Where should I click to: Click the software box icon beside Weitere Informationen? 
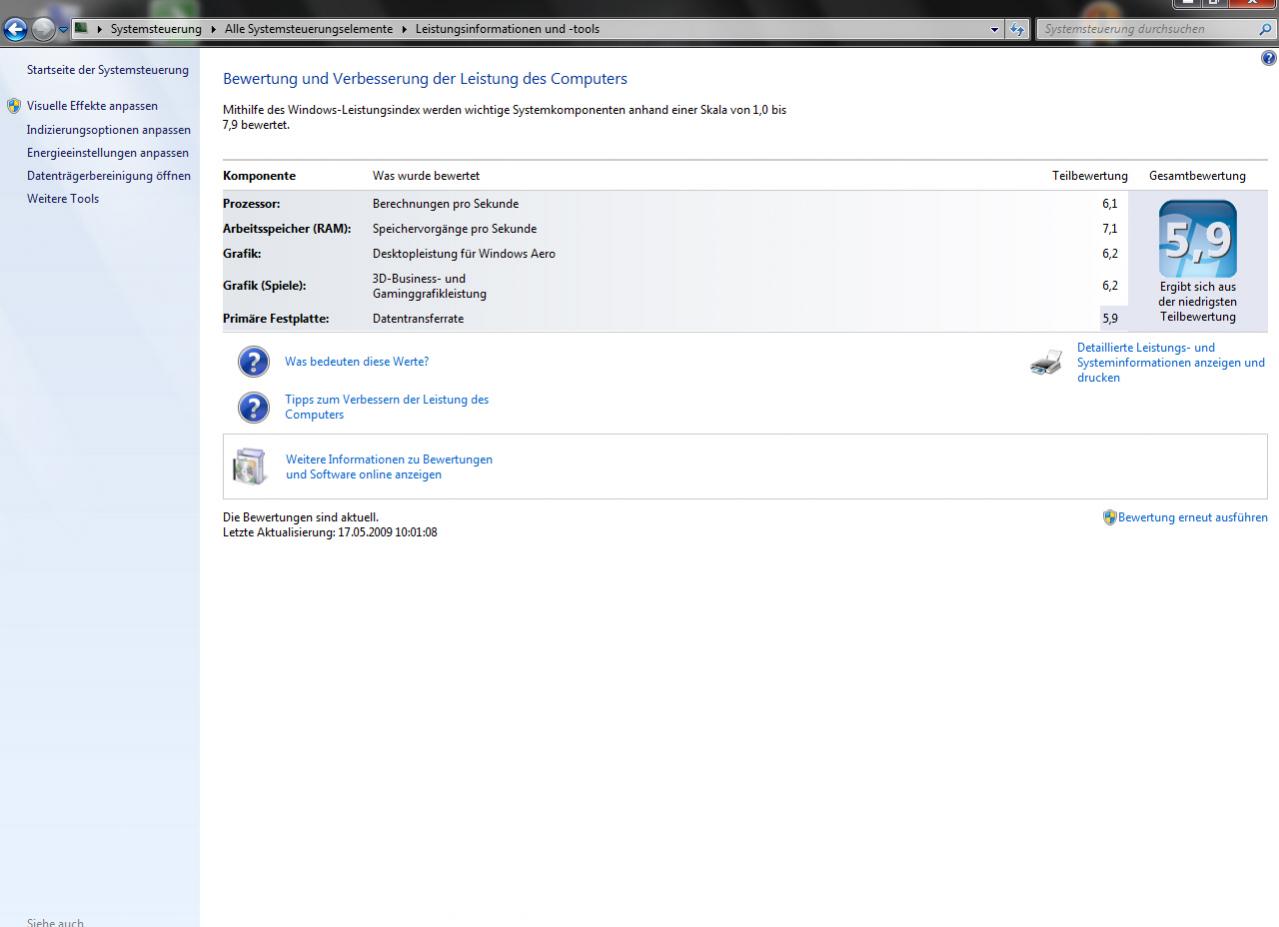click(x=250, y=467)
